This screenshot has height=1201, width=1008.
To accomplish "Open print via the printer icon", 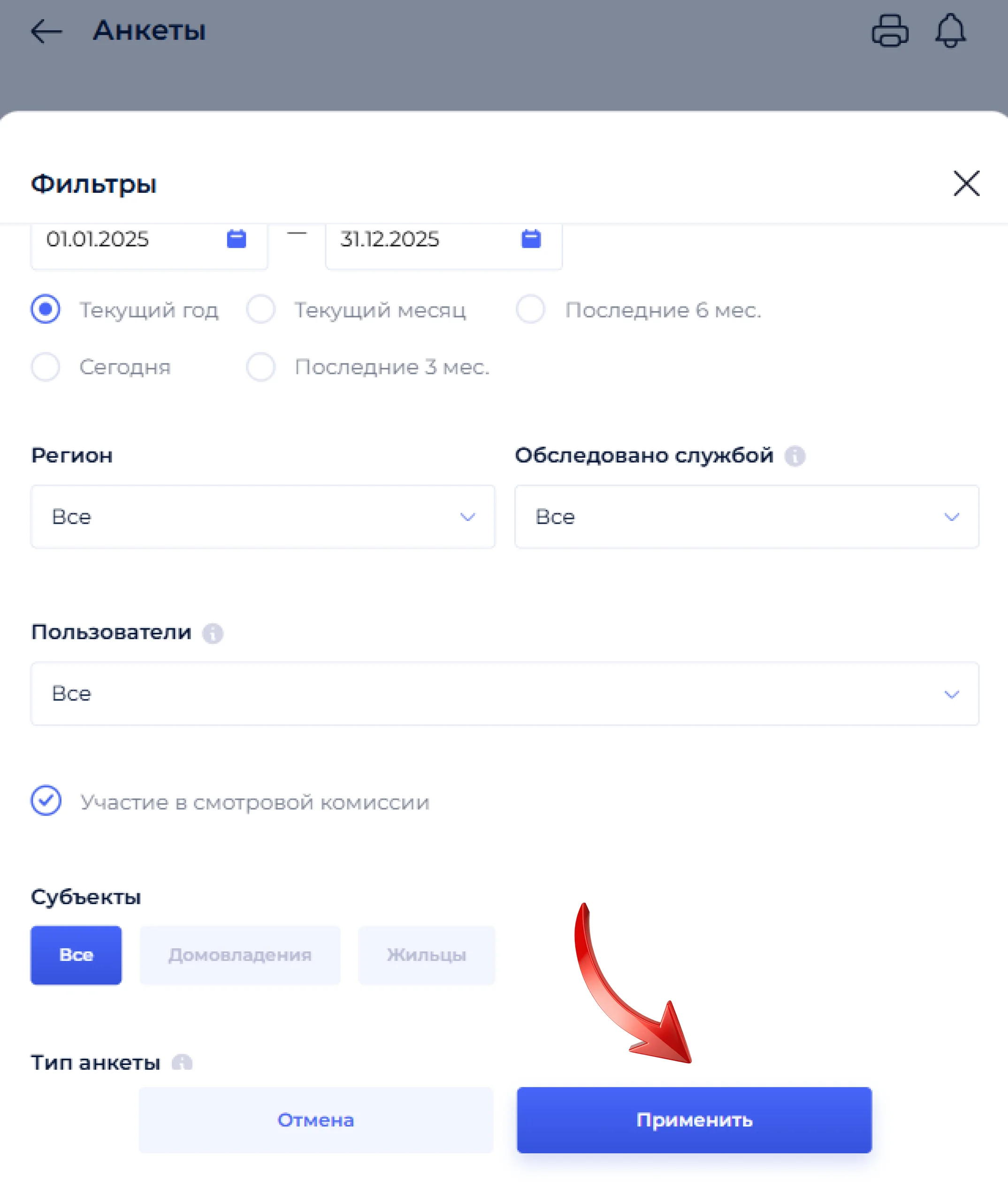I will click(x=890, y=30).
